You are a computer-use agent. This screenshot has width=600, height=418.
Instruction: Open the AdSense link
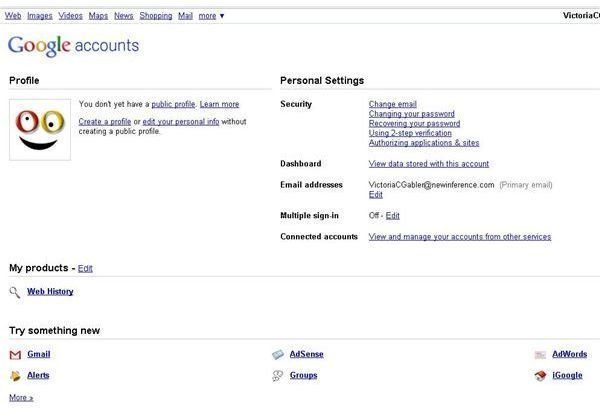tap(307, 354)
